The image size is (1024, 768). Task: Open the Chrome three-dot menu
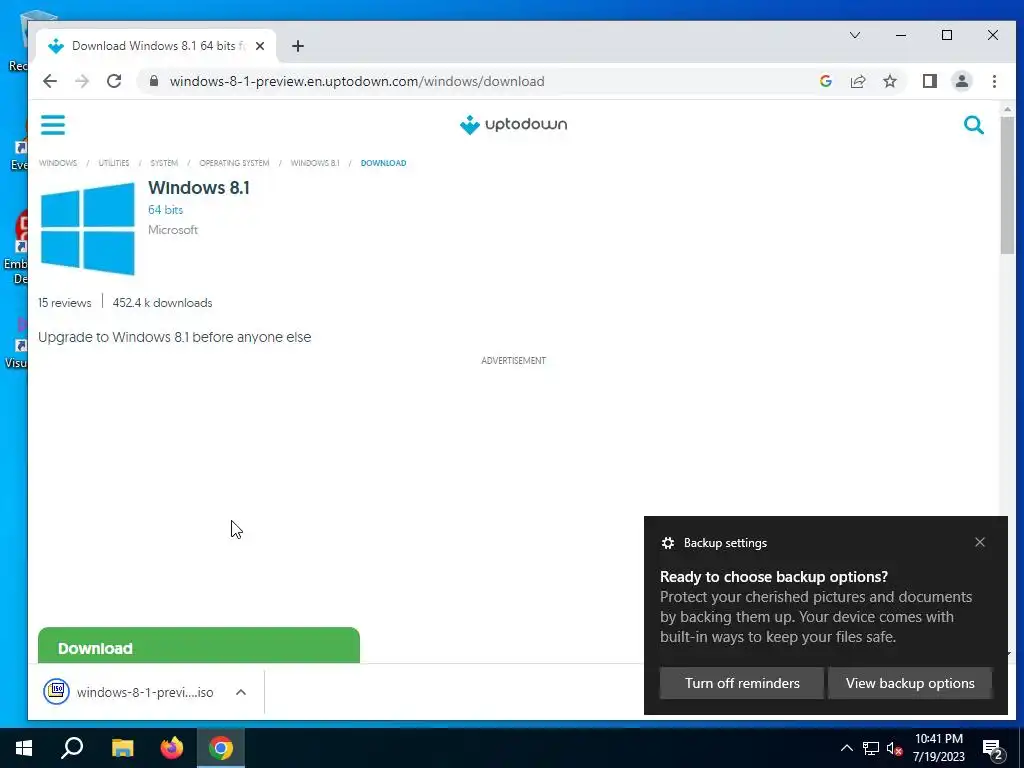click(994, 81)
